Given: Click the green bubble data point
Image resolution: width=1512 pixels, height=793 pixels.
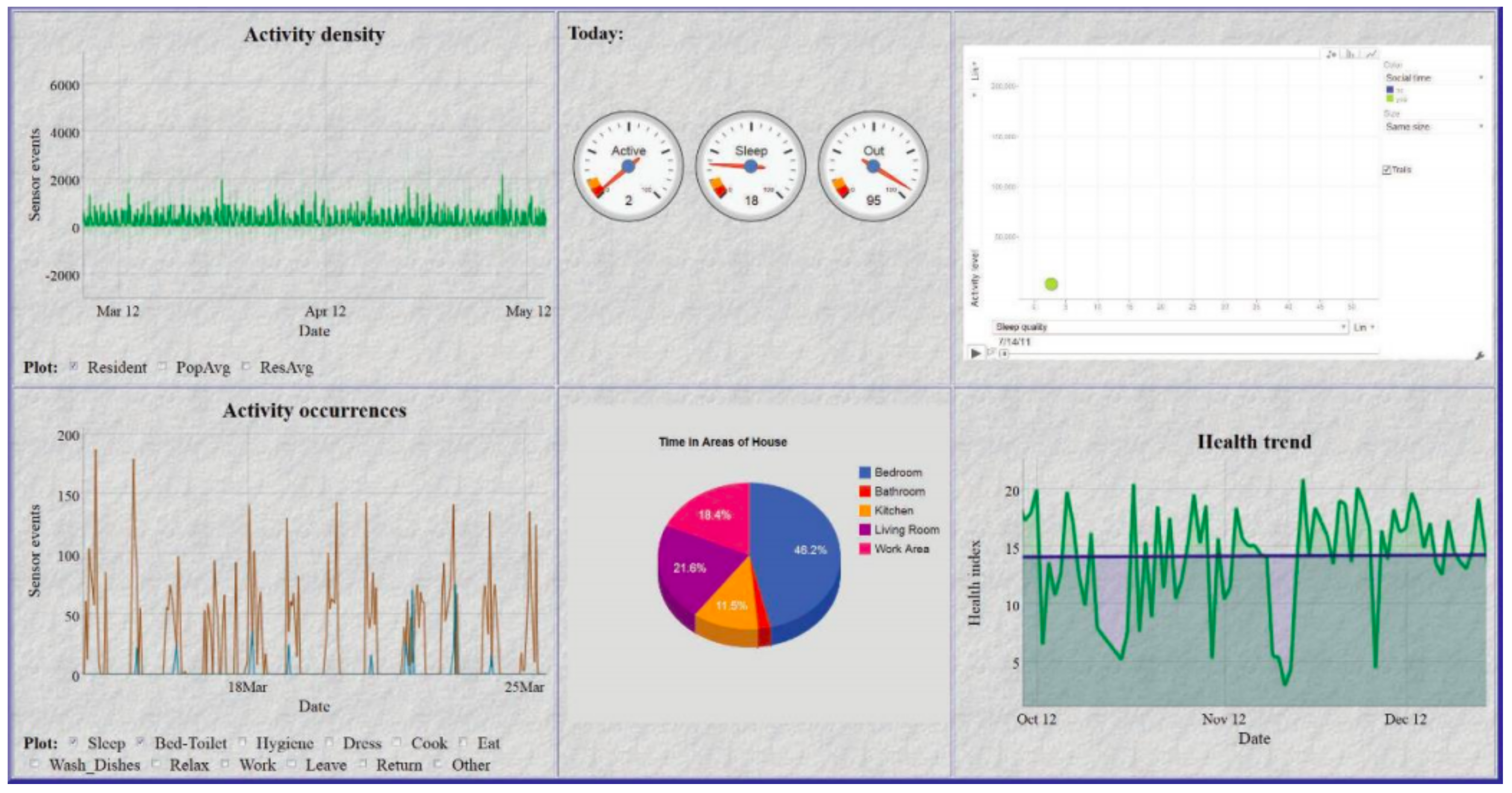Looking at the screenshot, I should point(1051,284).
